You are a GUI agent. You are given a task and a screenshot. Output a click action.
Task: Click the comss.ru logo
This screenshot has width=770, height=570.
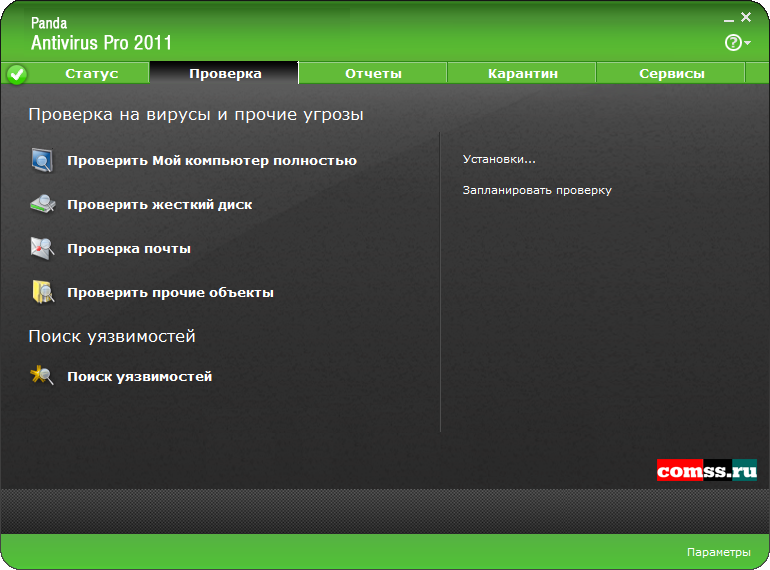[x=706, y=471]
